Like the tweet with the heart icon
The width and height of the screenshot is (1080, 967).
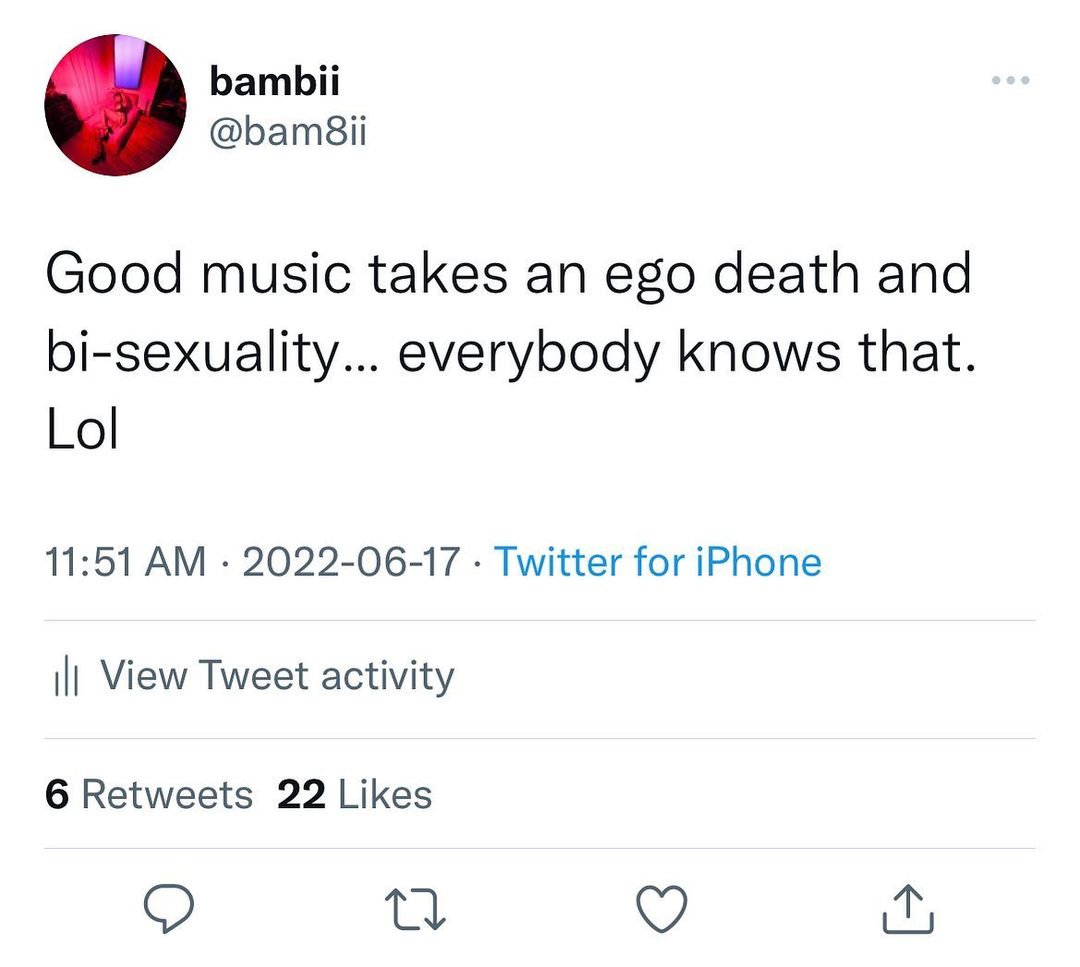pyautogui.click(x=662, y=909)
